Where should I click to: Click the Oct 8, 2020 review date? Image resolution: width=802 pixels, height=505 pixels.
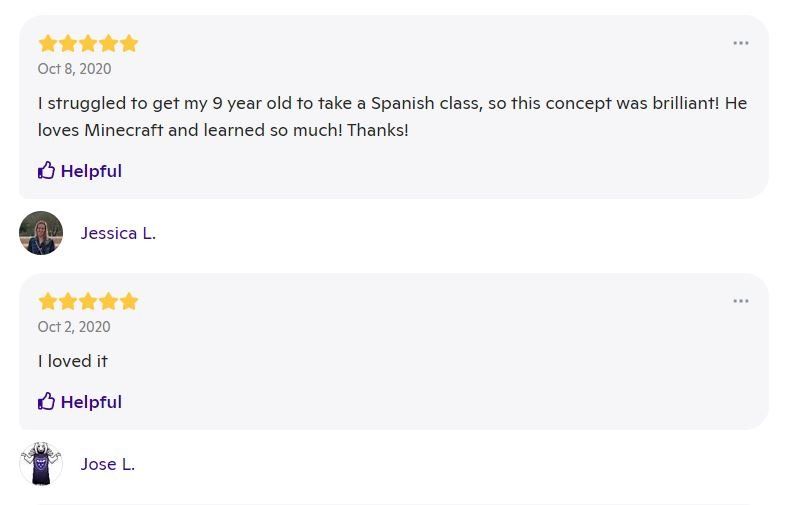(74, 69)
